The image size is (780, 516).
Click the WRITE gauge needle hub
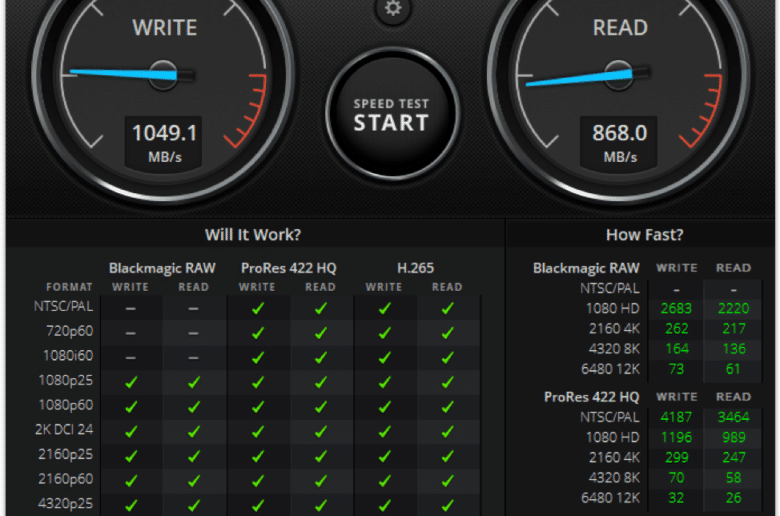click(163, 75)
